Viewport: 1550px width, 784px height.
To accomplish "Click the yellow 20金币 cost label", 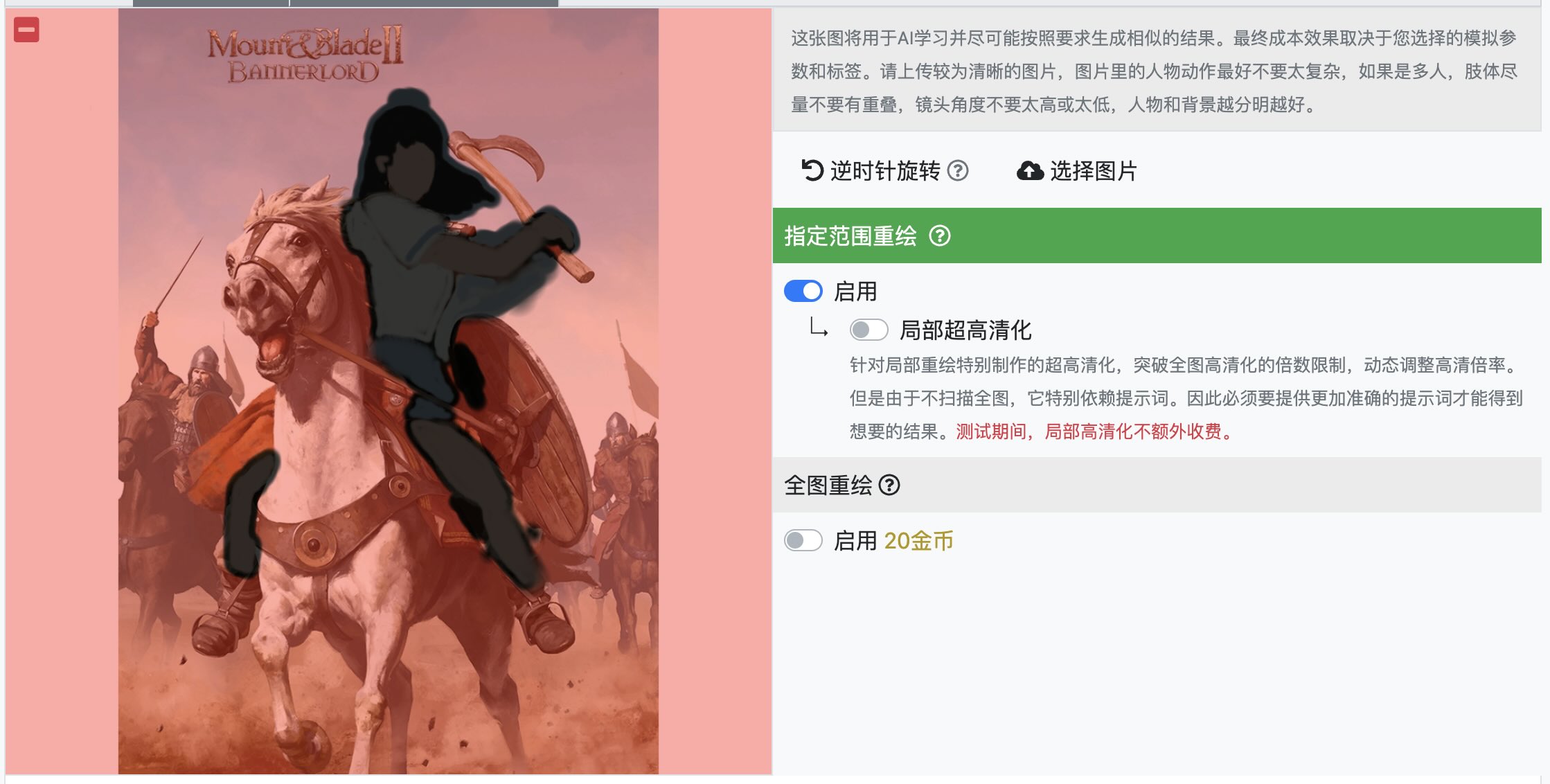I will click(918, 541).
